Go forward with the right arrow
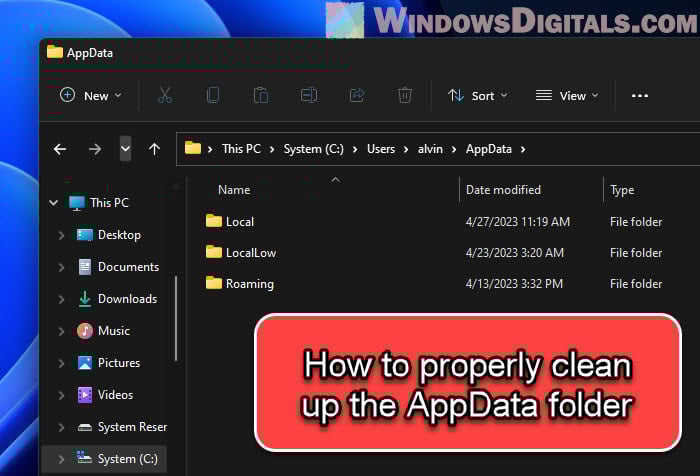This screenshot has width=700, height=476. tap(95, 149)
